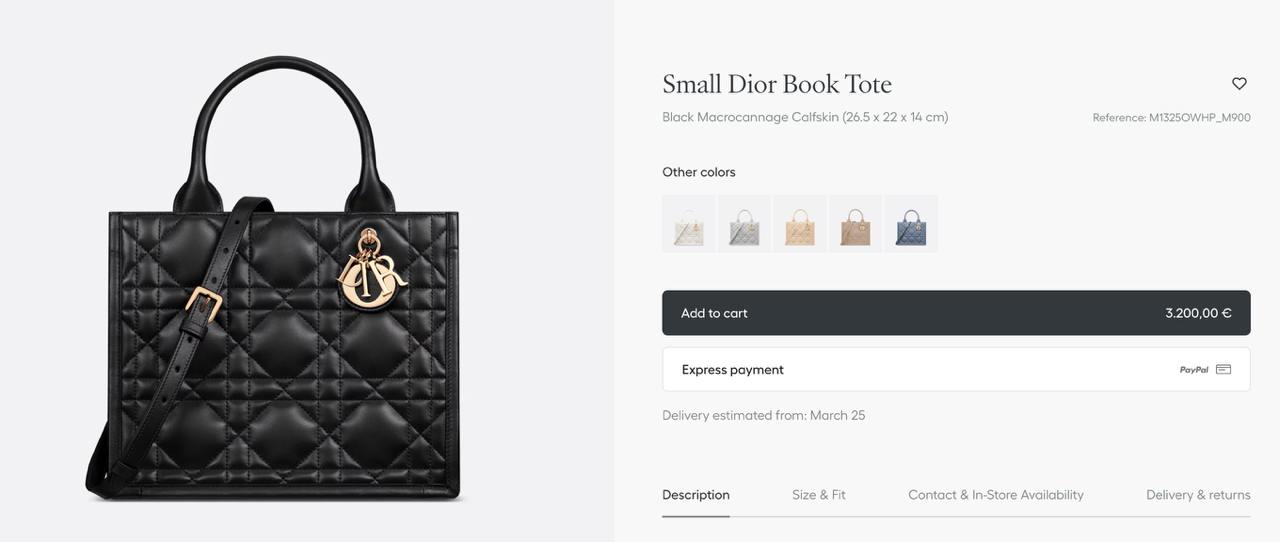1280x542 pixels.
Task: Click the PayPal logo
Action: pyautogui.click(x=1194, y=370)
